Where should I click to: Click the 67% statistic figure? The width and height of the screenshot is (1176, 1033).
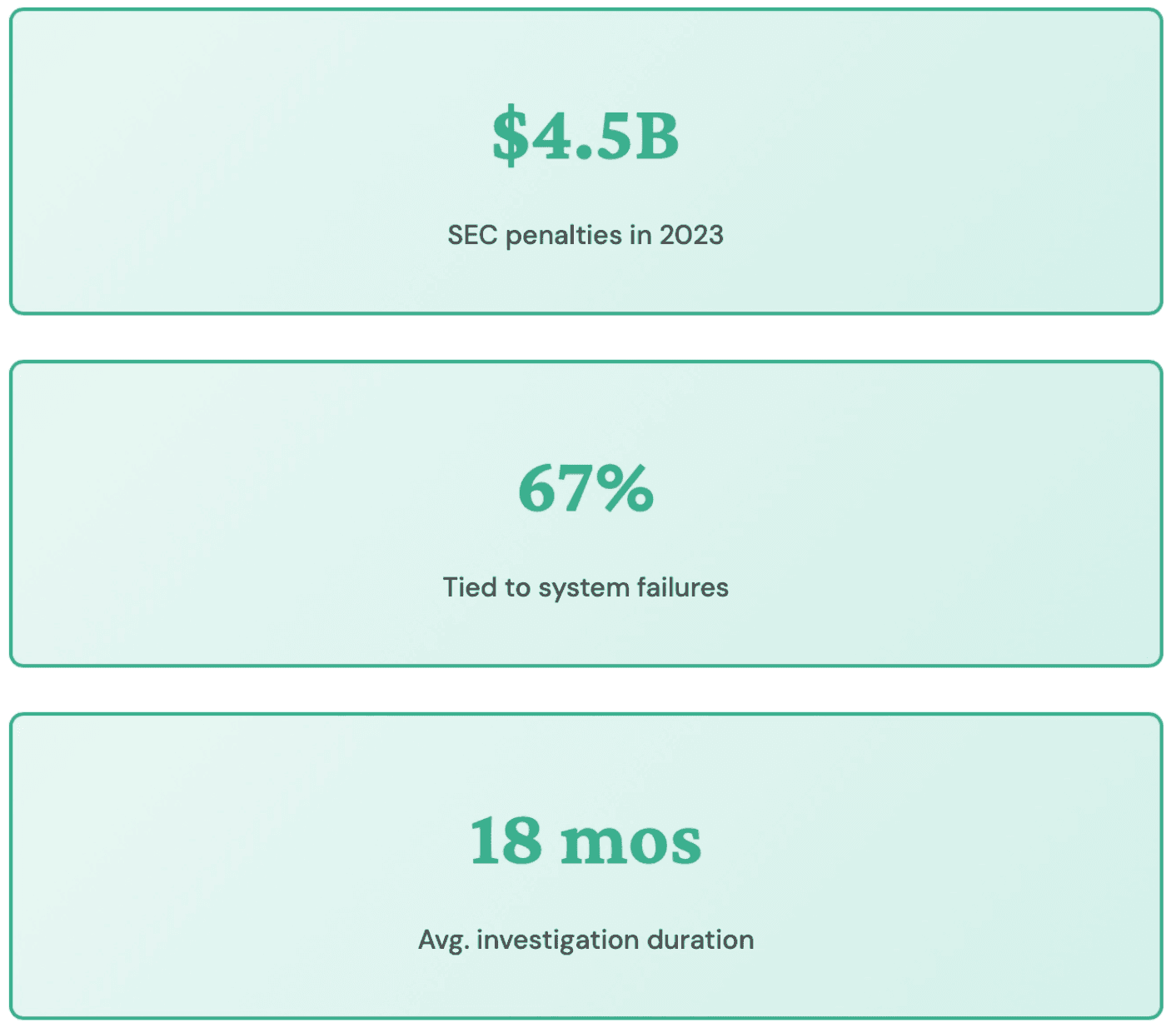[x=586, y=489]
